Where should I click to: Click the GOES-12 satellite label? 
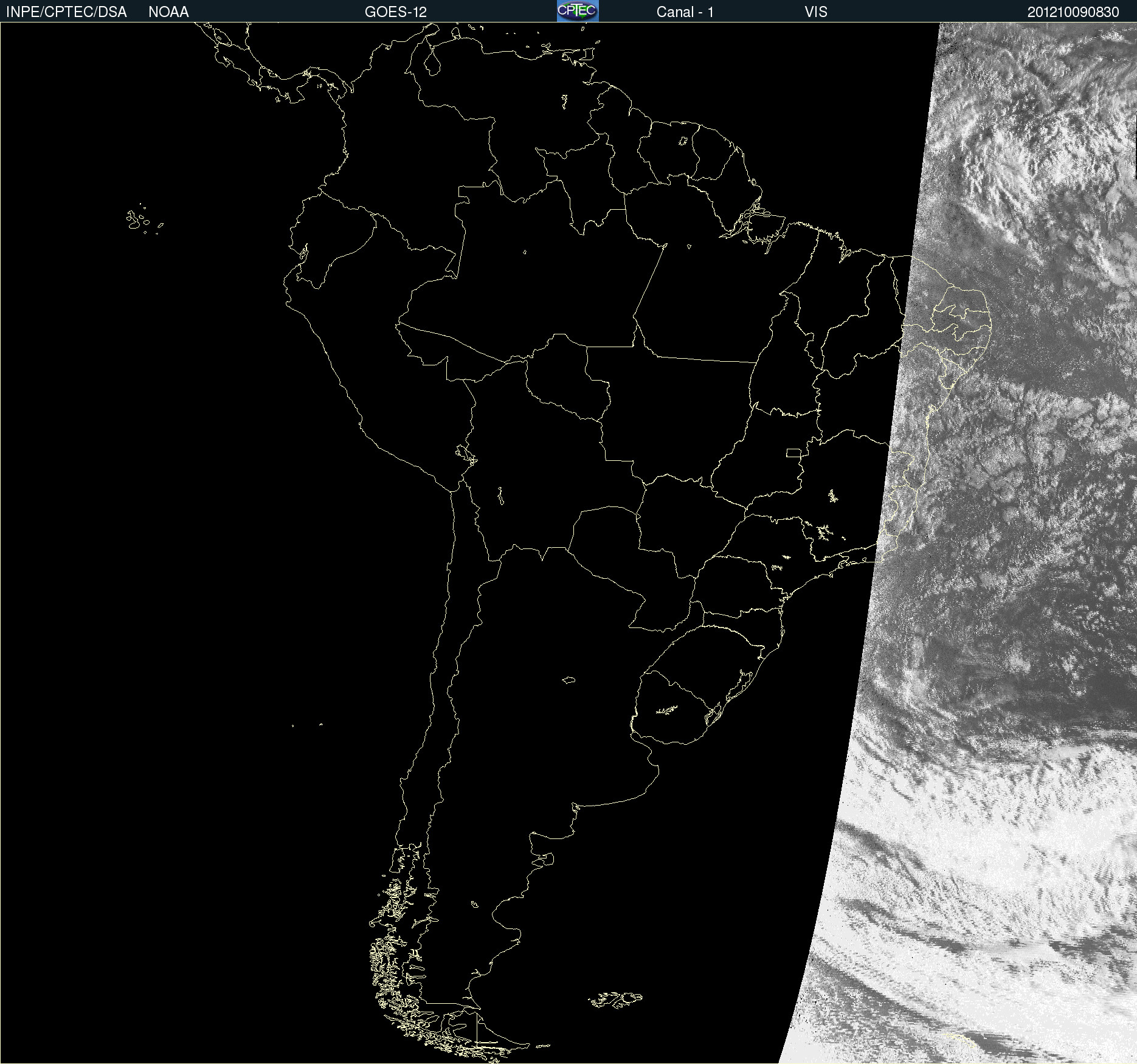tap(396, 12)
